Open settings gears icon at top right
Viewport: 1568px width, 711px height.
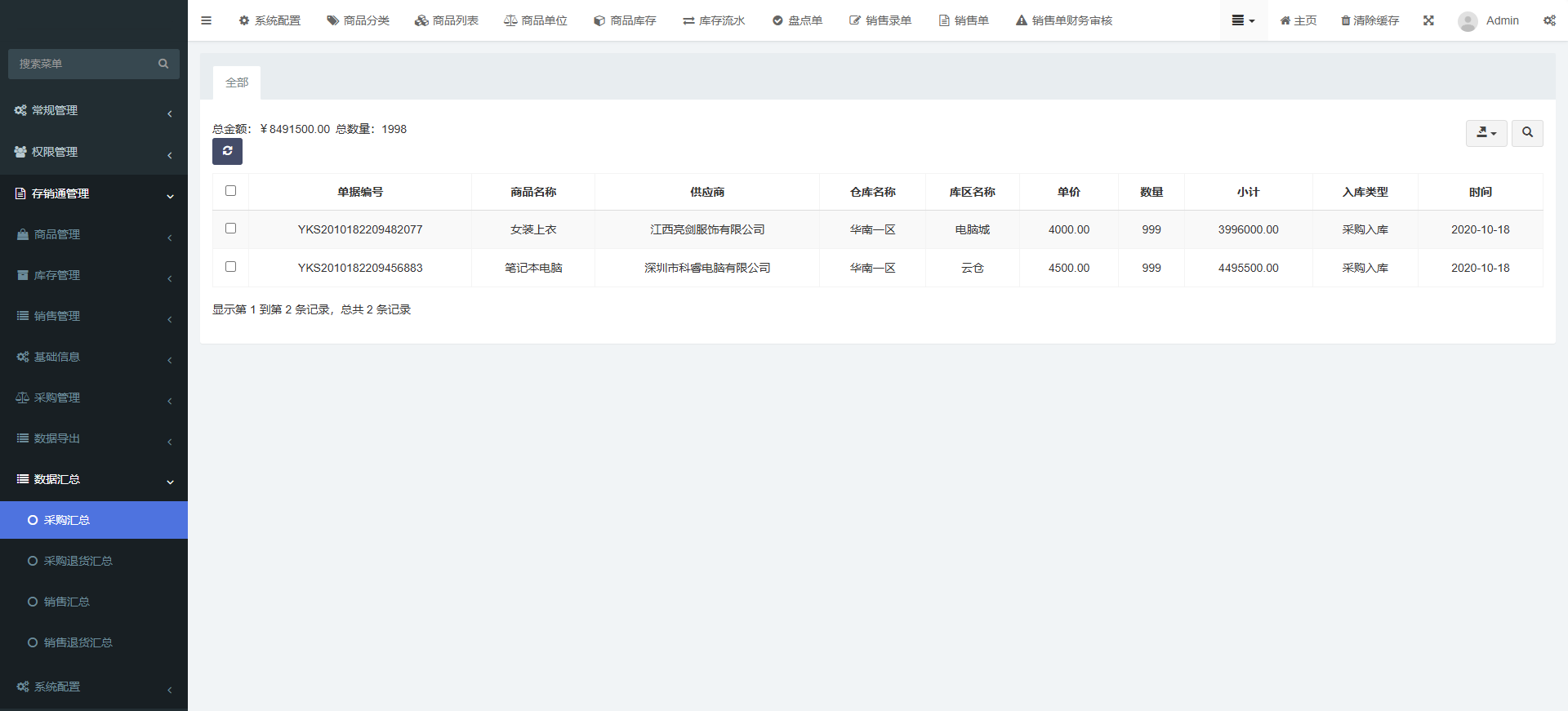pos(1548,20)
